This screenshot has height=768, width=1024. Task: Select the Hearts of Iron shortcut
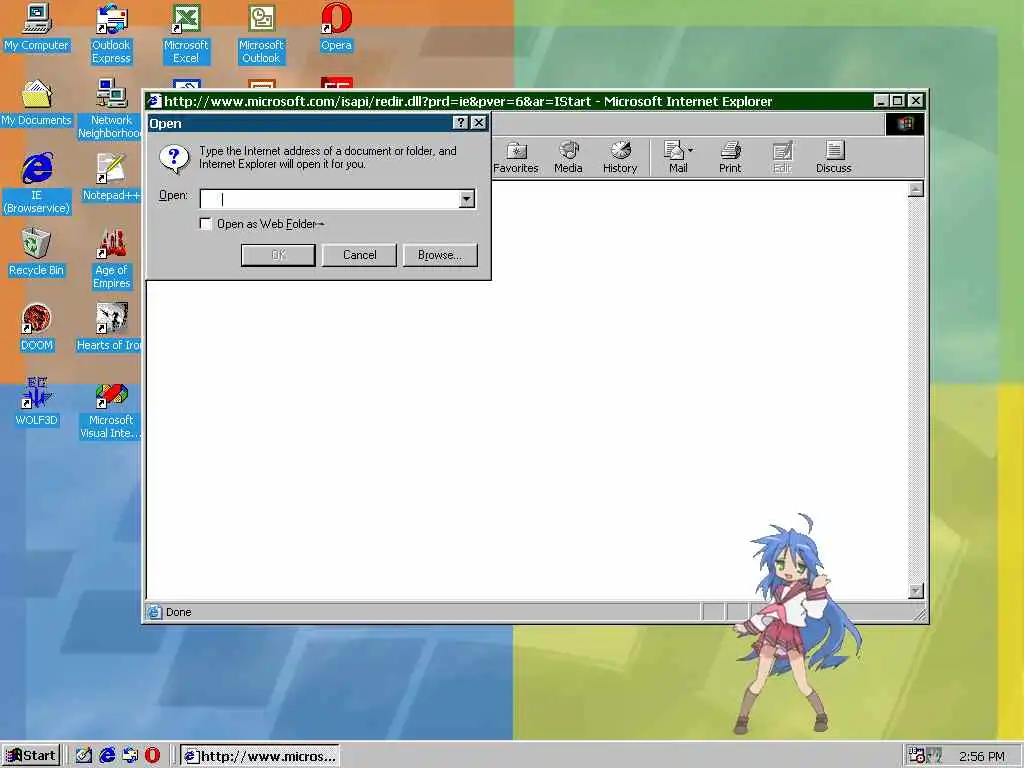110,328
